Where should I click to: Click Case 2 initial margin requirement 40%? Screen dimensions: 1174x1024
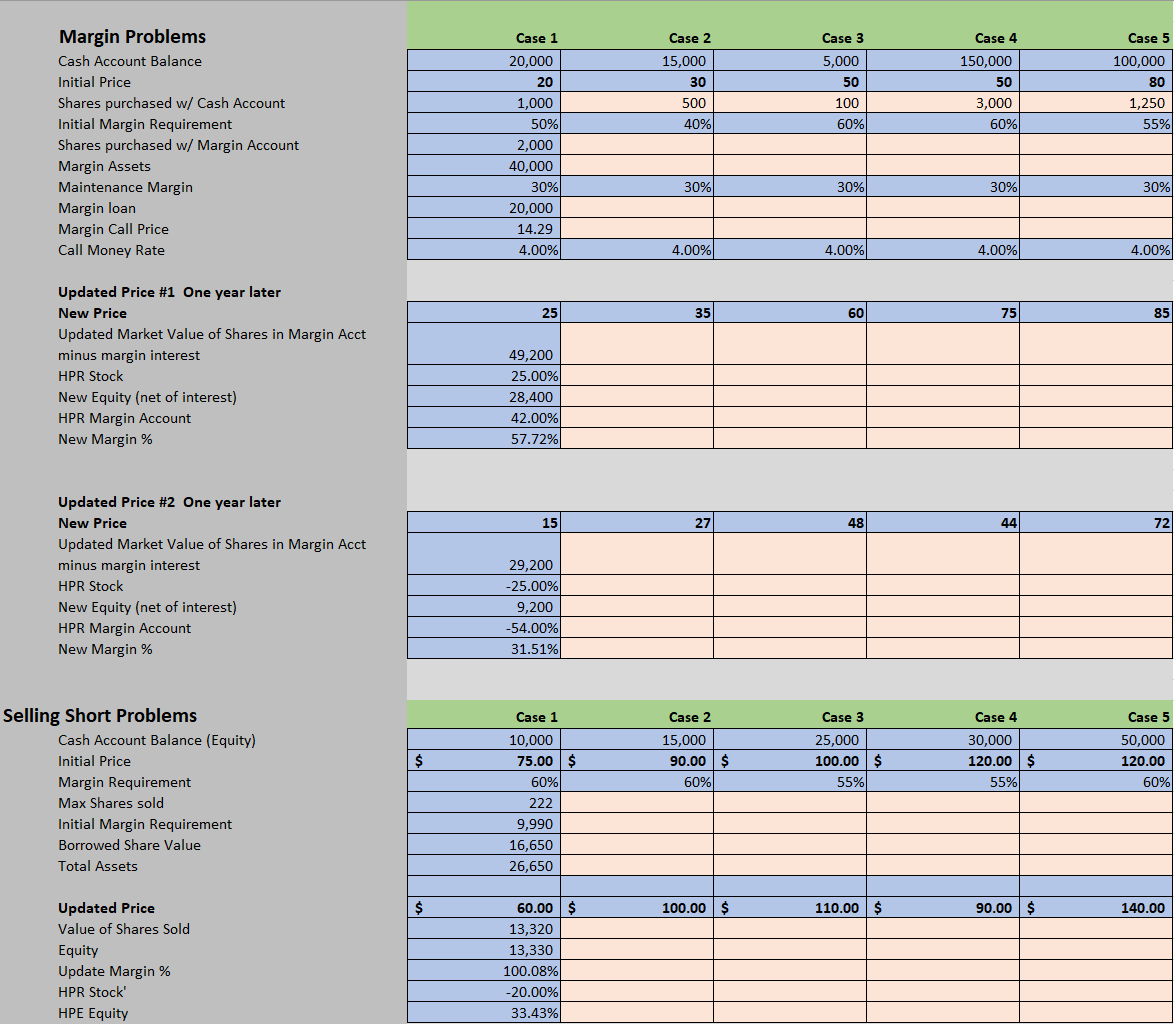tap(637, 124)
